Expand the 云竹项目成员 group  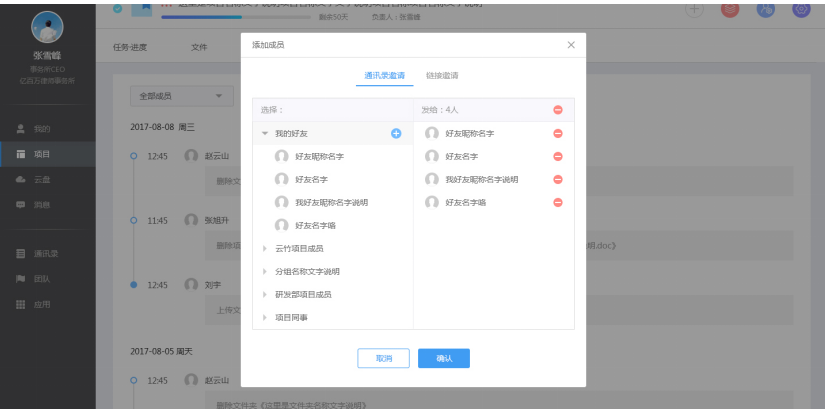coord(265,248)
